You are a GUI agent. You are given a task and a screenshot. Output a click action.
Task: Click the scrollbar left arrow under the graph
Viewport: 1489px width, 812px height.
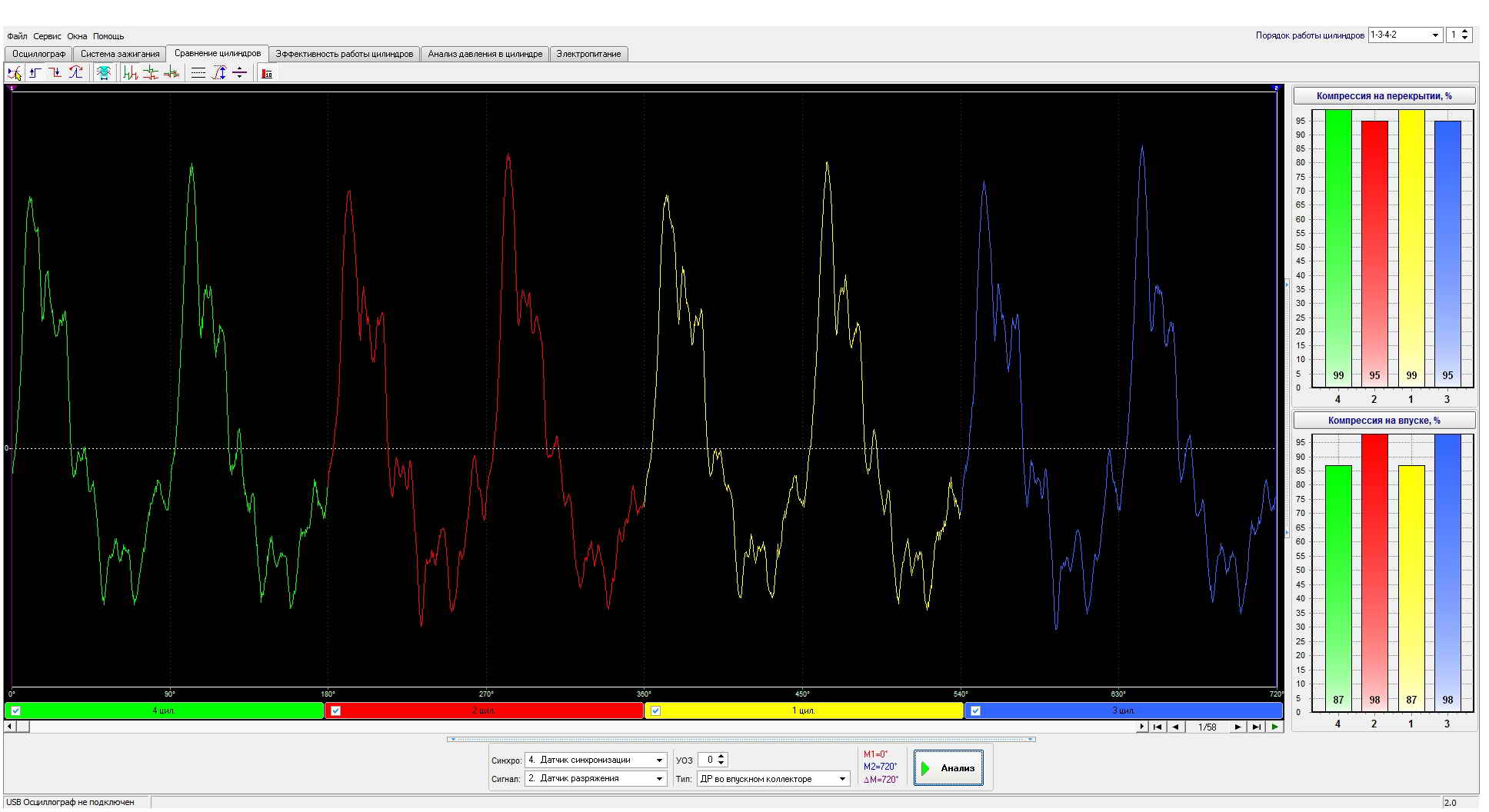(x=10, y=726)
